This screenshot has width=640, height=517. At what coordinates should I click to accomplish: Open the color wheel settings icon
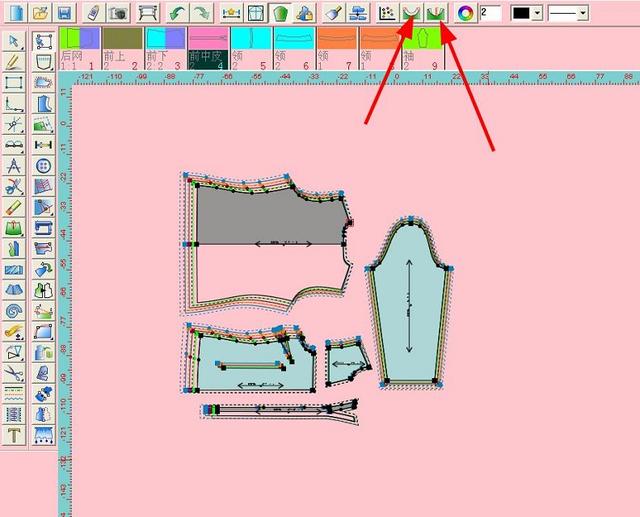[466, 13]
